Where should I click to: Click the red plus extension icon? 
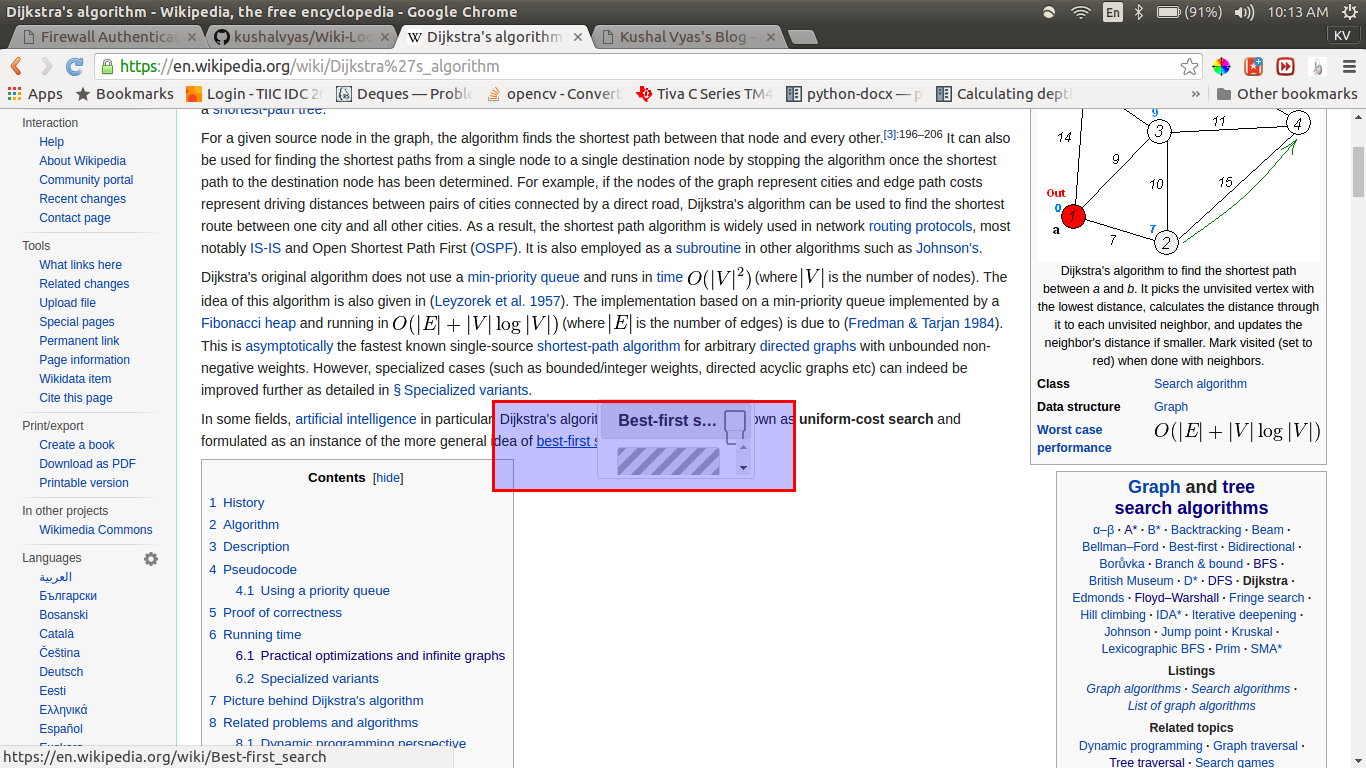pyautogui.click(x=1253, y=67)
